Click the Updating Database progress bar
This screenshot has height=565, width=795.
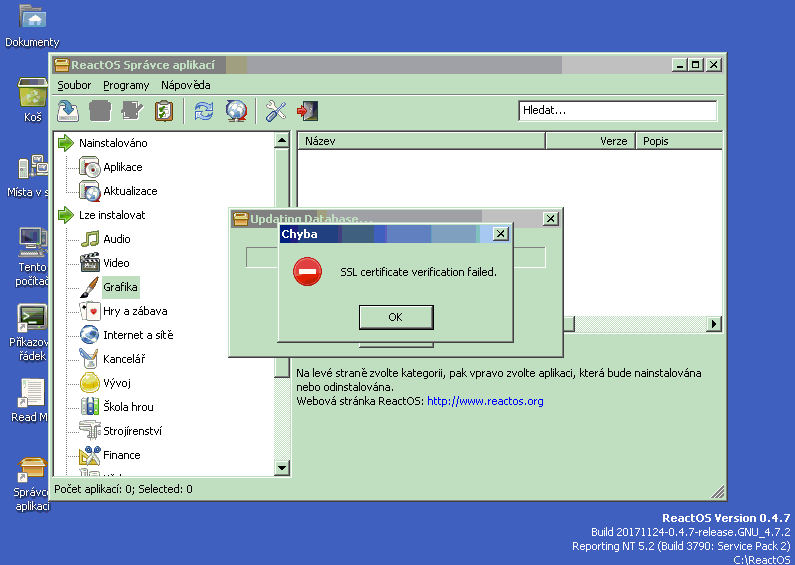[x=396, y=257]
